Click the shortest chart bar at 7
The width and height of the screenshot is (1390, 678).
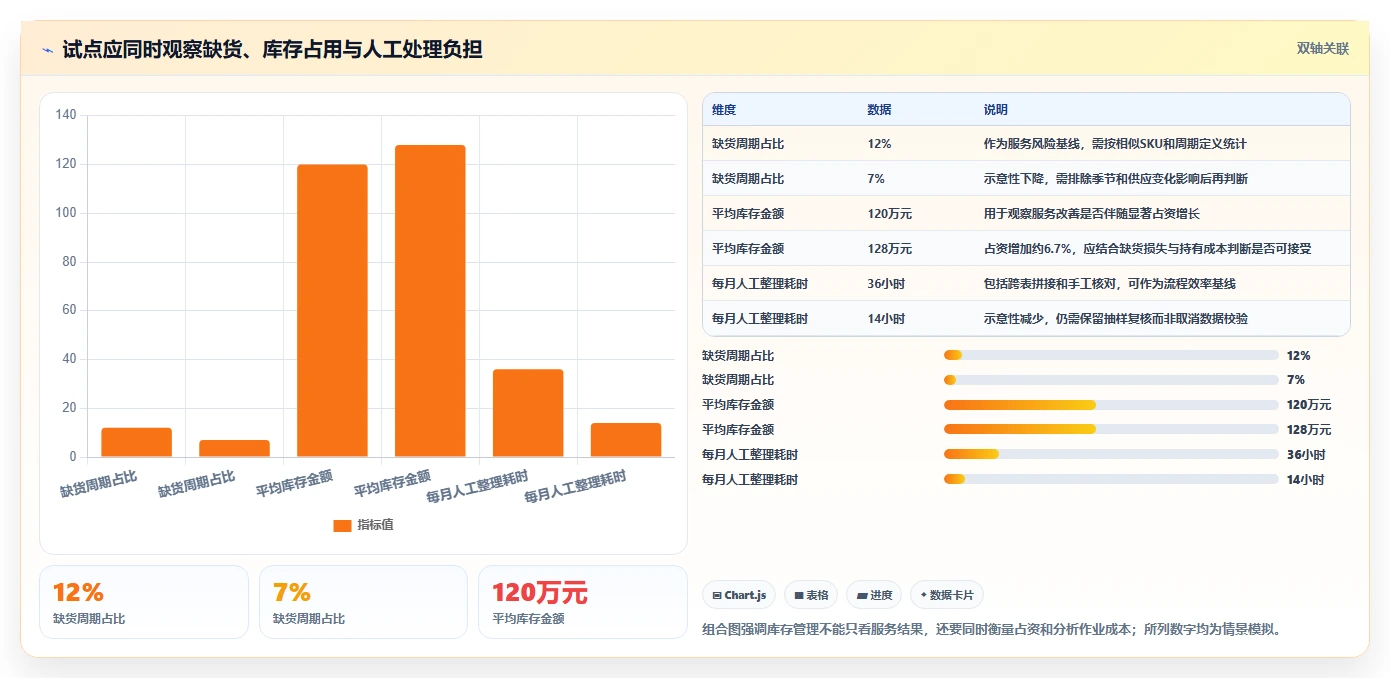234,449
